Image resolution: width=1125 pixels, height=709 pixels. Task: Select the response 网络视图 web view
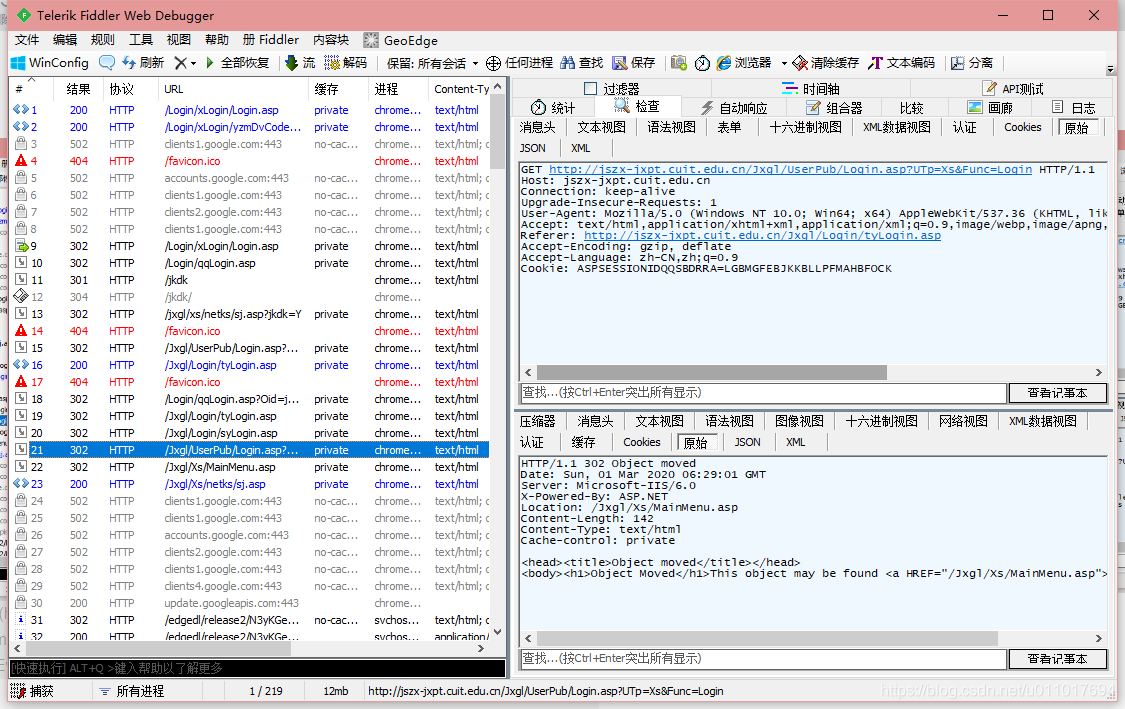[963, 422]
